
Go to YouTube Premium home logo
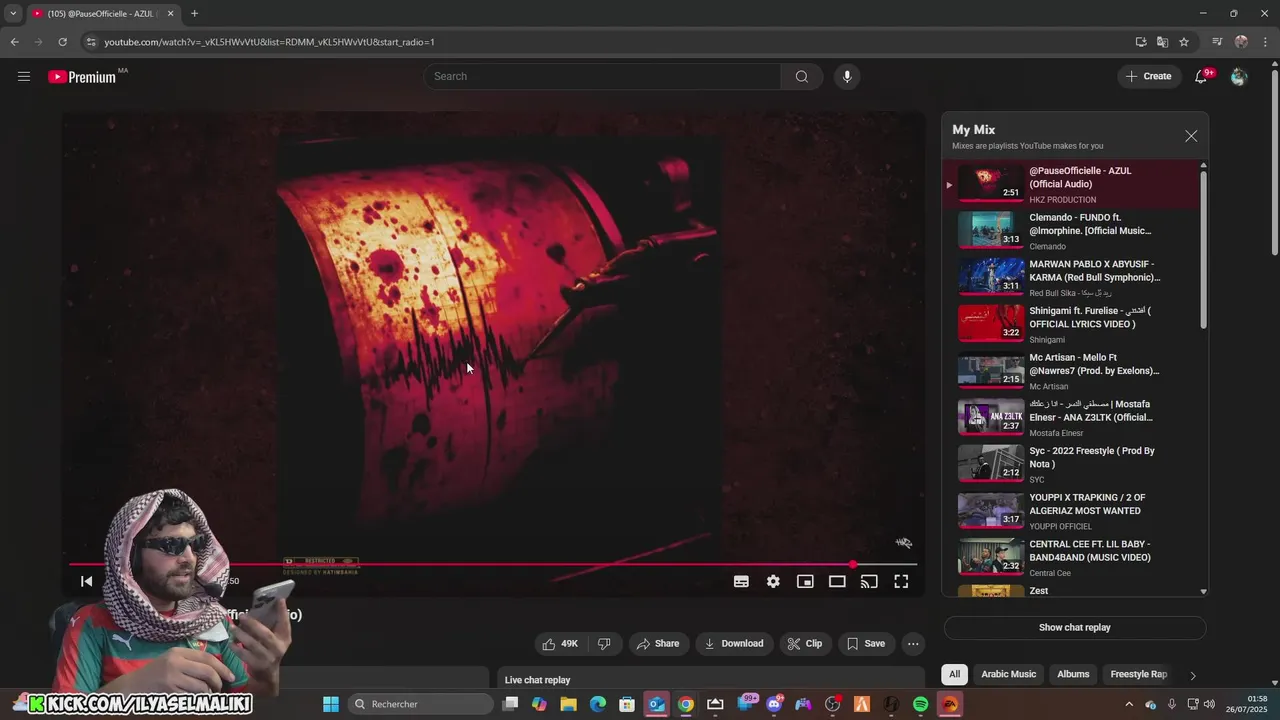[x=82, y=77]
